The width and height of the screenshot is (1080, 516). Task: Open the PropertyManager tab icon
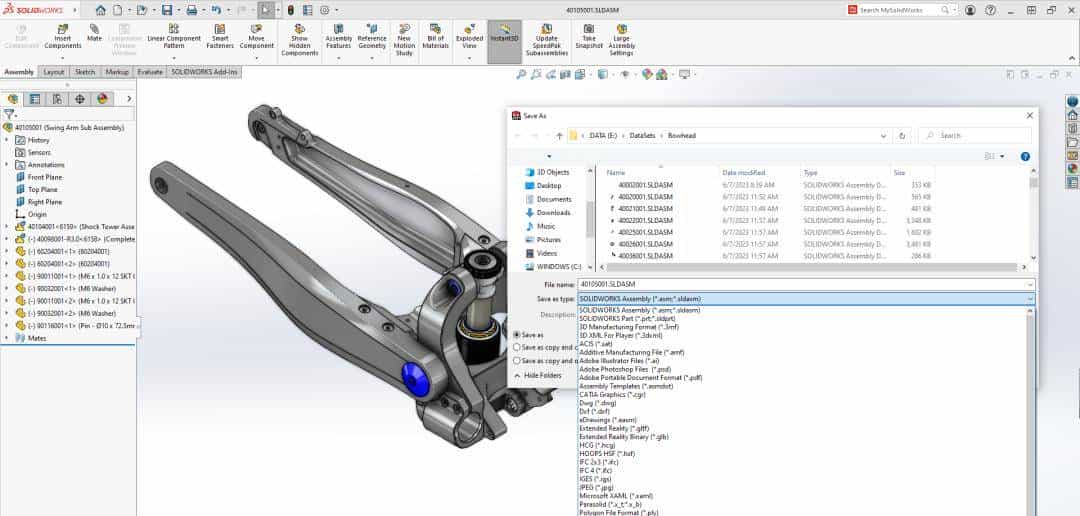(34, 99)
